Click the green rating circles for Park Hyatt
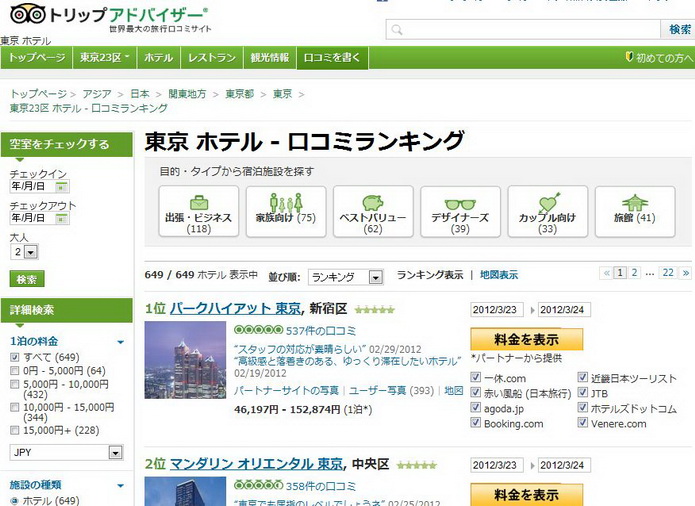This screenshot has width=695, height=506. pyautogui.click(x=258, y=330)
